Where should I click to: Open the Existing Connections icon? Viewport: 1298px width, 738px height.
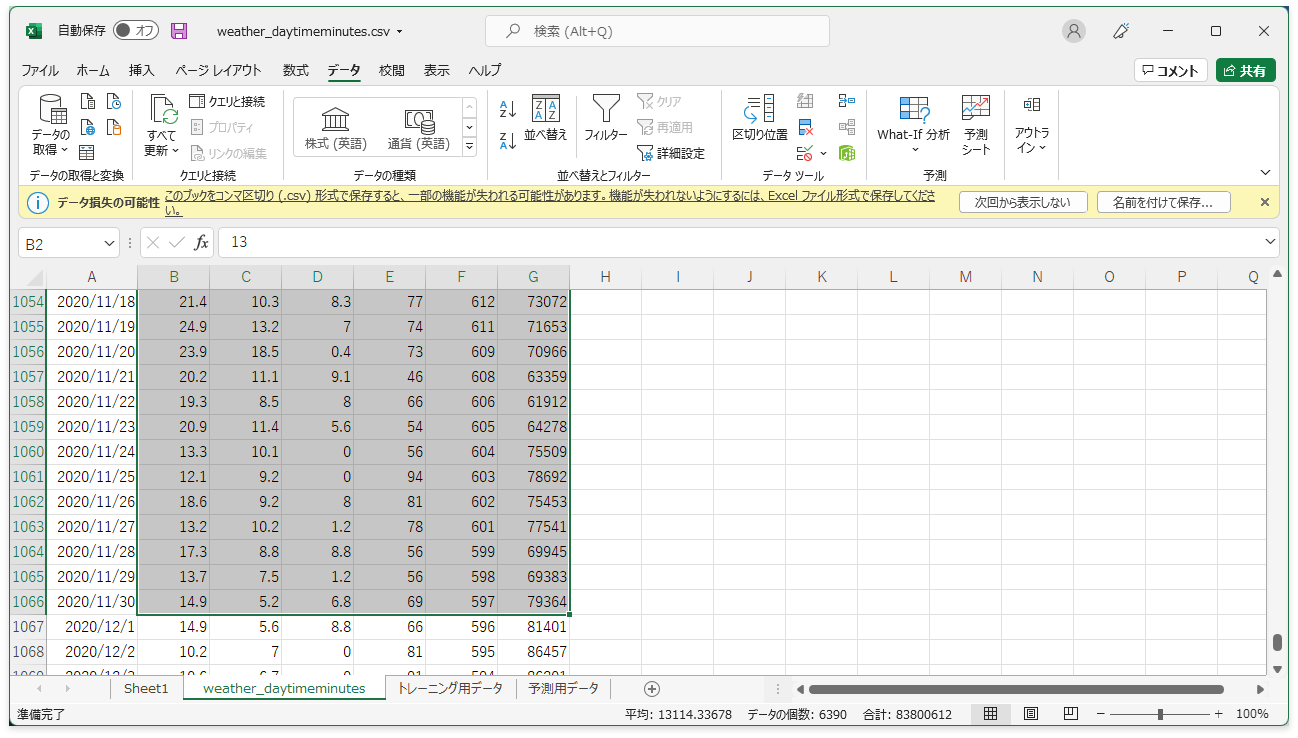point(114,127)
